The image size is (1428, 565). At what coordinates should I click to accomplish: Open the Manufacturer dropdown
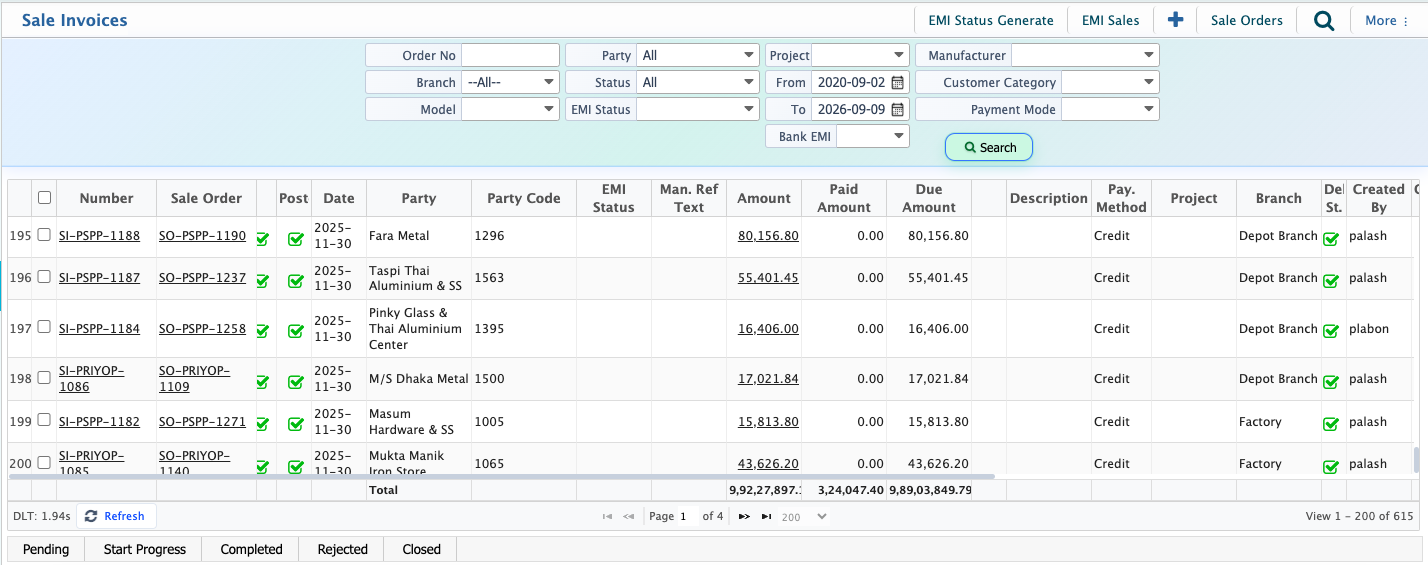click(x=1085, y=56)
